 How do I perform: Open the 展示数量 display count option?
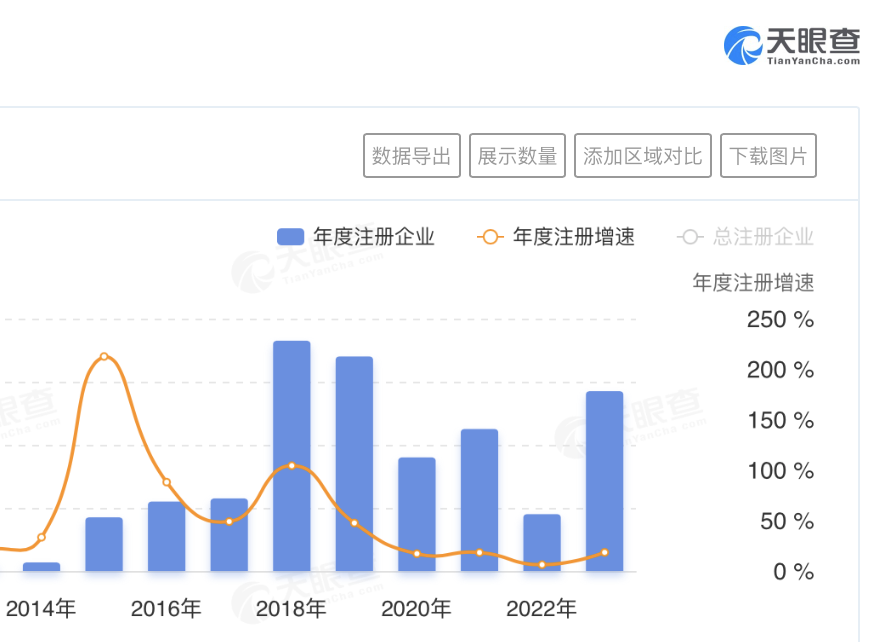tap(517, 156)
